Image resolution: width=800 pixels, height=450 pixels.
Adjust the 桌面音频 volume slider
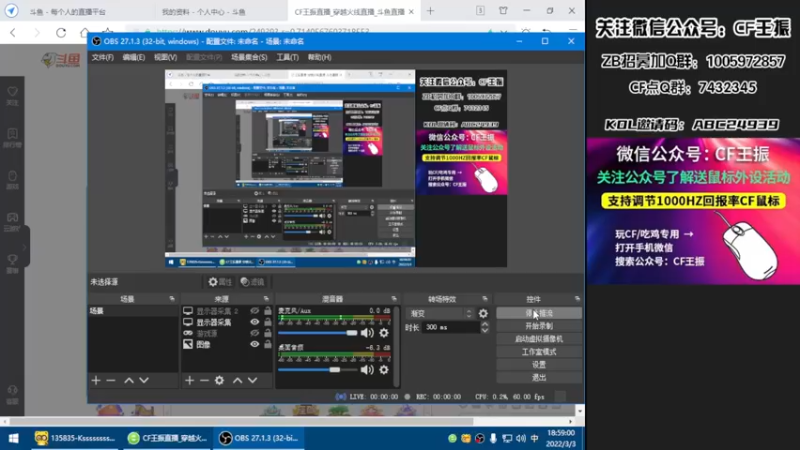pos(318,370)
